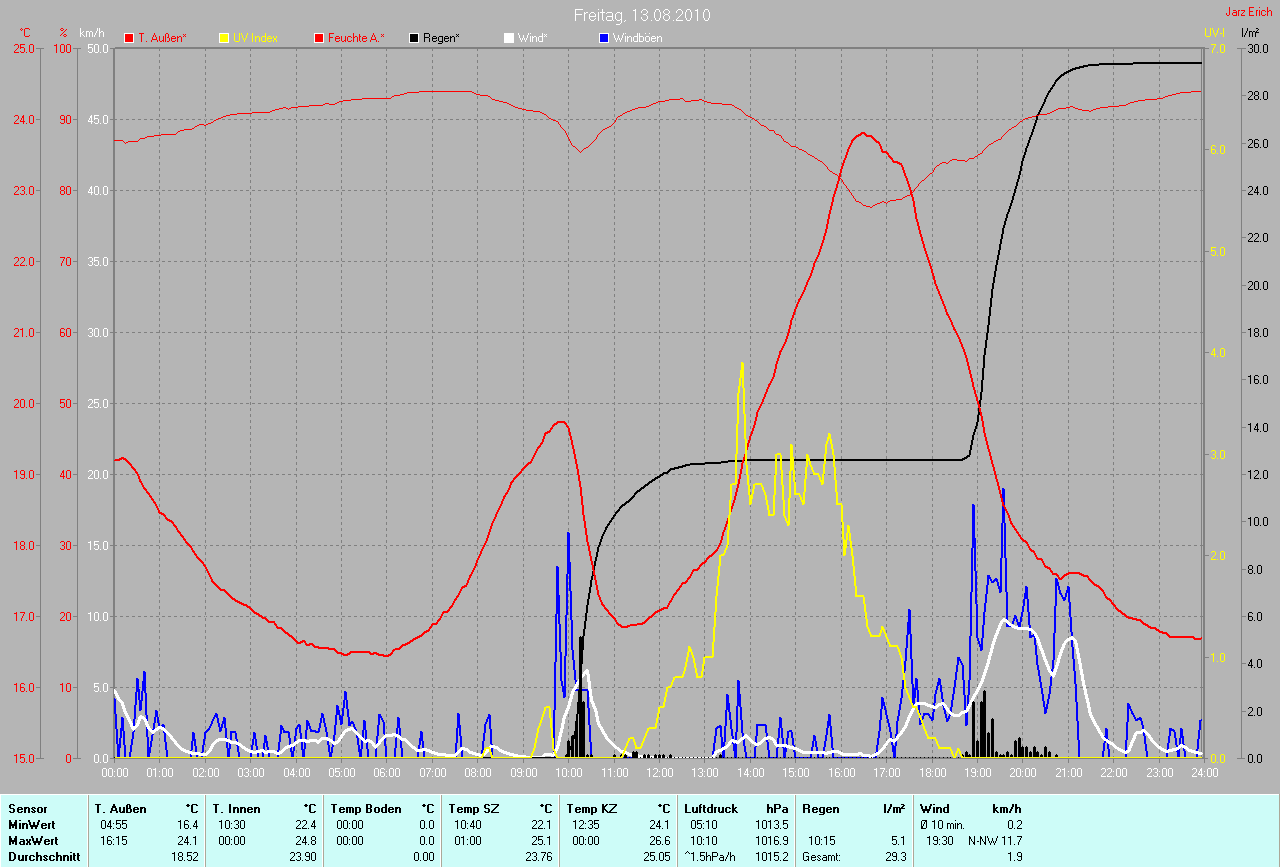1280x867 pixels.
Task: Click the Temp Boden column header
Action: pos(365,808)
